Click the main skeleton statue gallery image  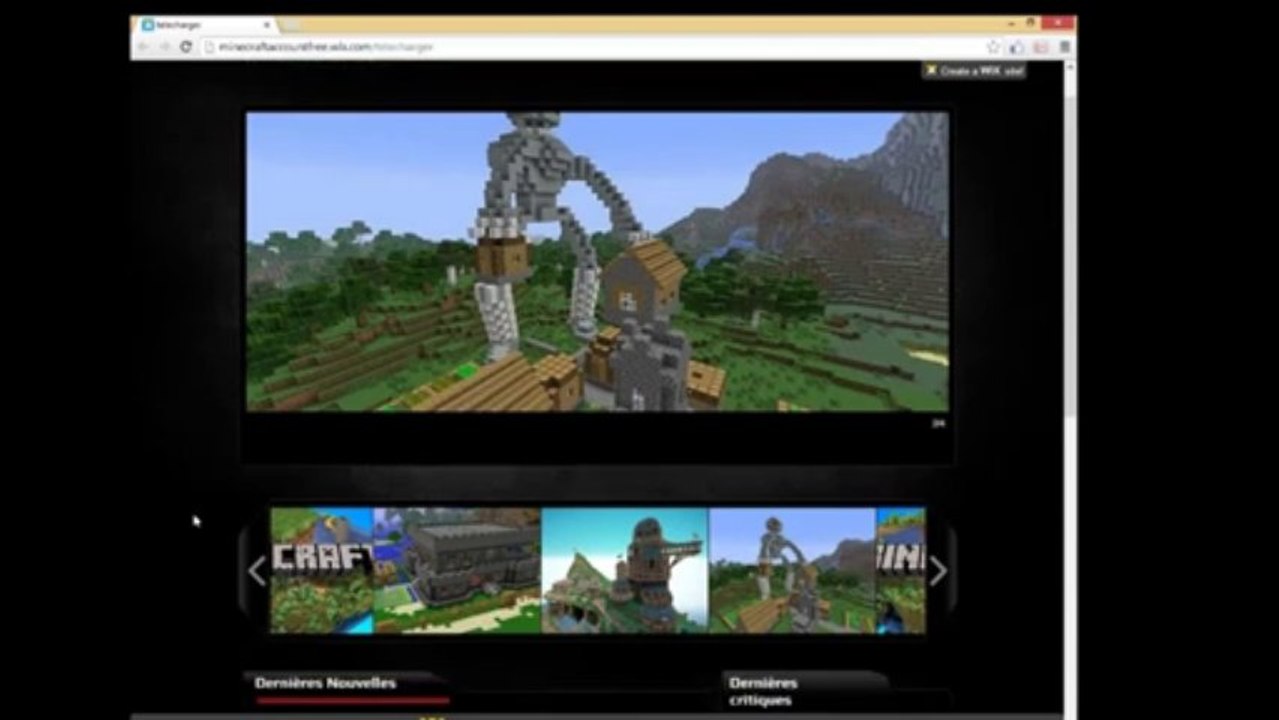pos(597,261)
